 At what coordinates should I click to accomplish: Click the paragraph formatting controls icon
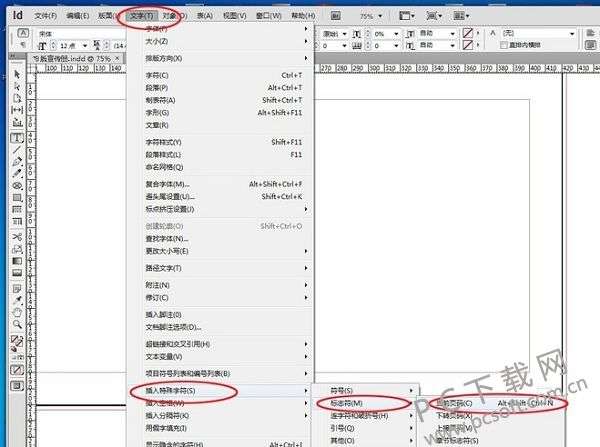pos(23,44)
